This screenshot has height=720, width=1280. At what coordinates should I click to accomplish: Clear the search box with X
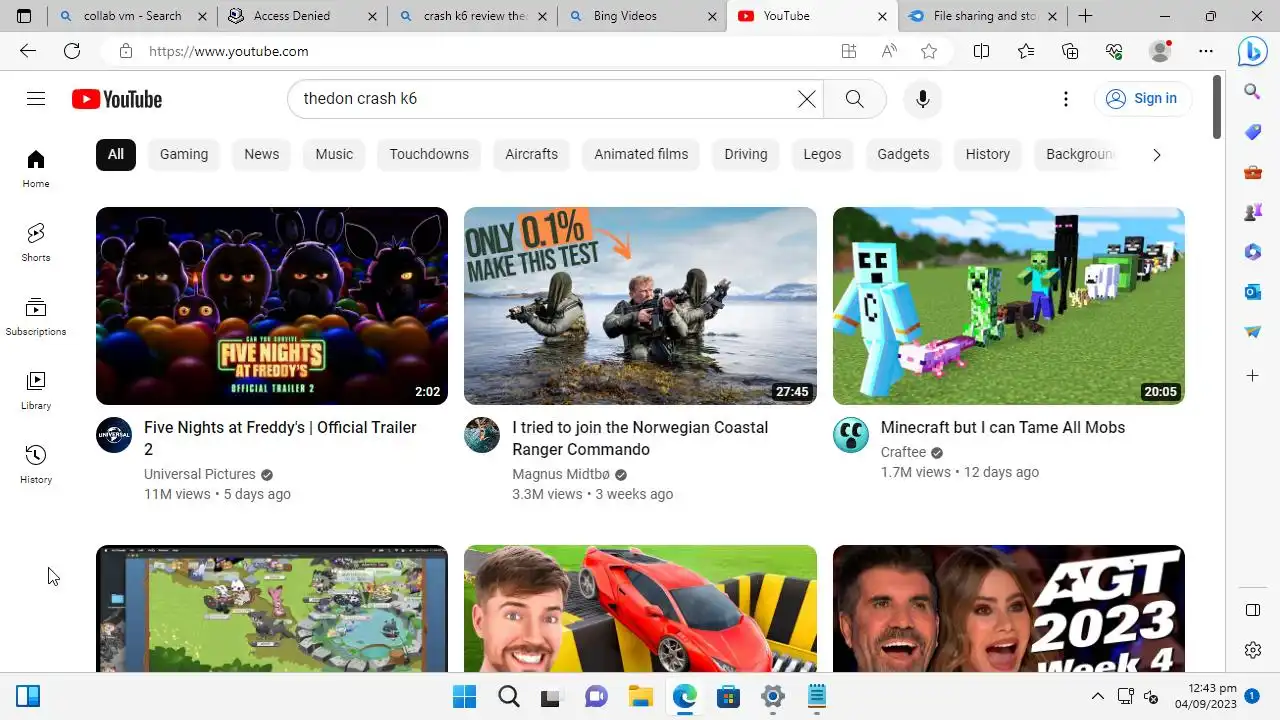tap(806, 99)
